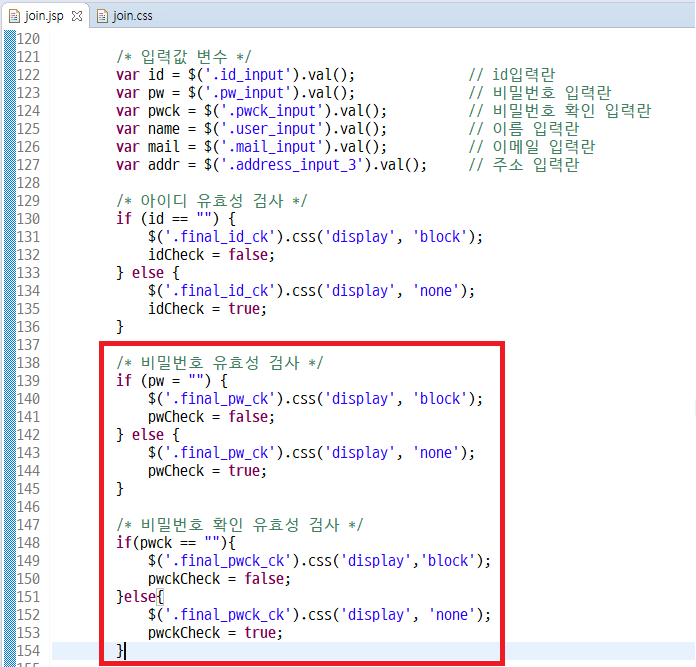This screenshot has width=696, height=667.
Task: Click the 'if (pw = "")' line
Action: (x=172, y=381)
